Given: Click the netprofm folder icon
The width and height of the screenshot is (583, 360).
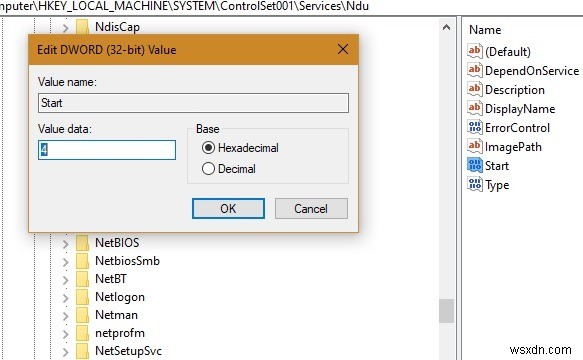Looking at the screenshot, I should point(82,333).
